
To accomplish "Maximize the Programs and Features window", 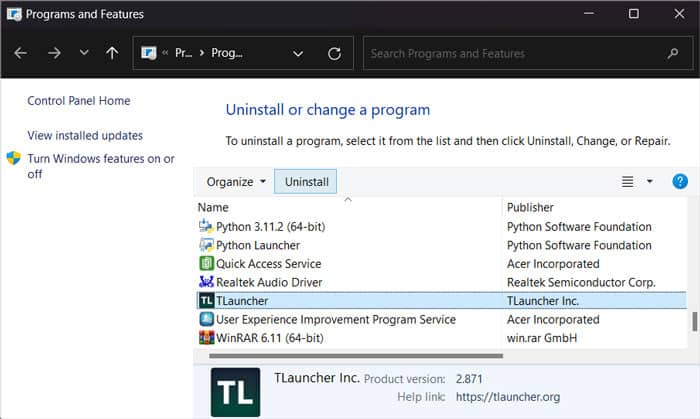I will (x=633, y=13).
